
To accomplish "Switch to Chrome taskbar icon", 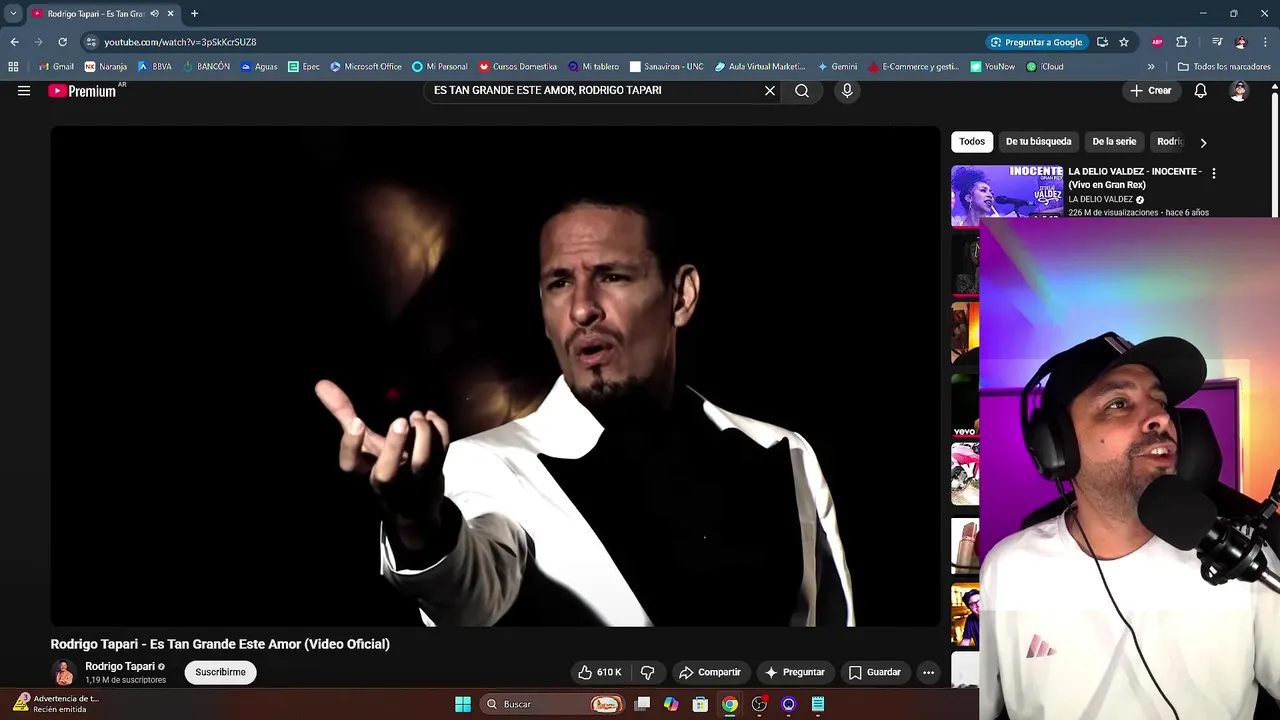I will [x=730, y=704].
